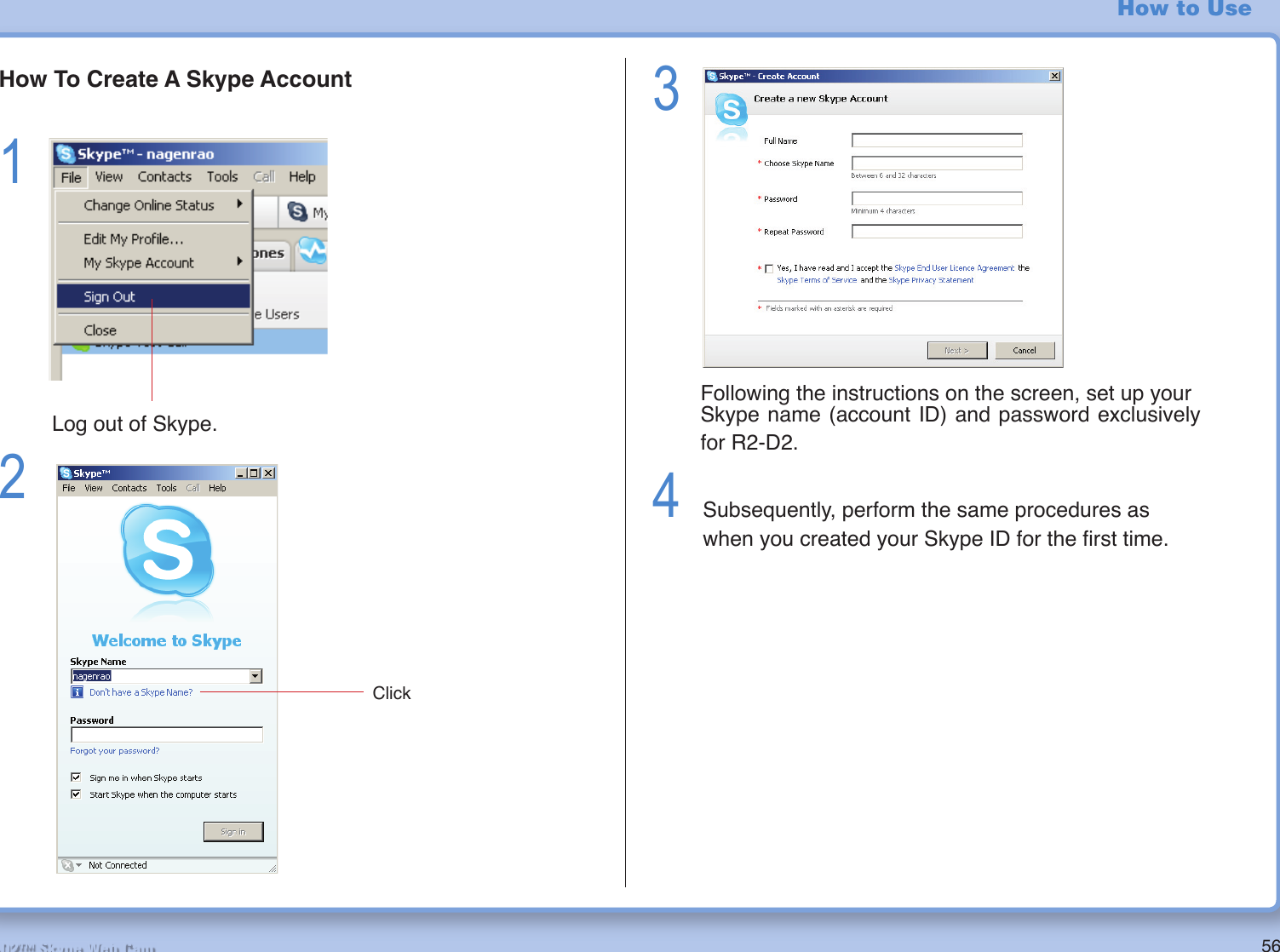The height and width of the screenshot is (952, 1280).
Task: Open Skype End User Licence Agreement link
Action: (954, 267)
